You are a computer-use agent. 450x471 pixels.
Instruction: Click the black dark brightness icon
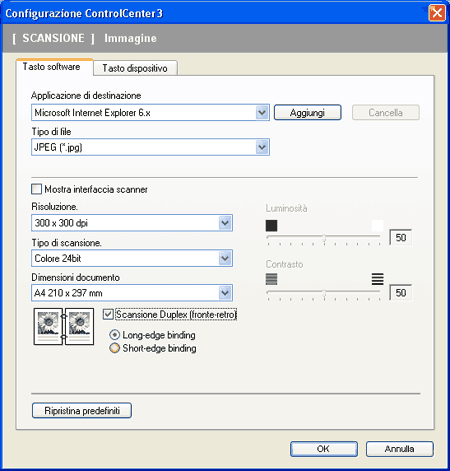pos(271,226)
